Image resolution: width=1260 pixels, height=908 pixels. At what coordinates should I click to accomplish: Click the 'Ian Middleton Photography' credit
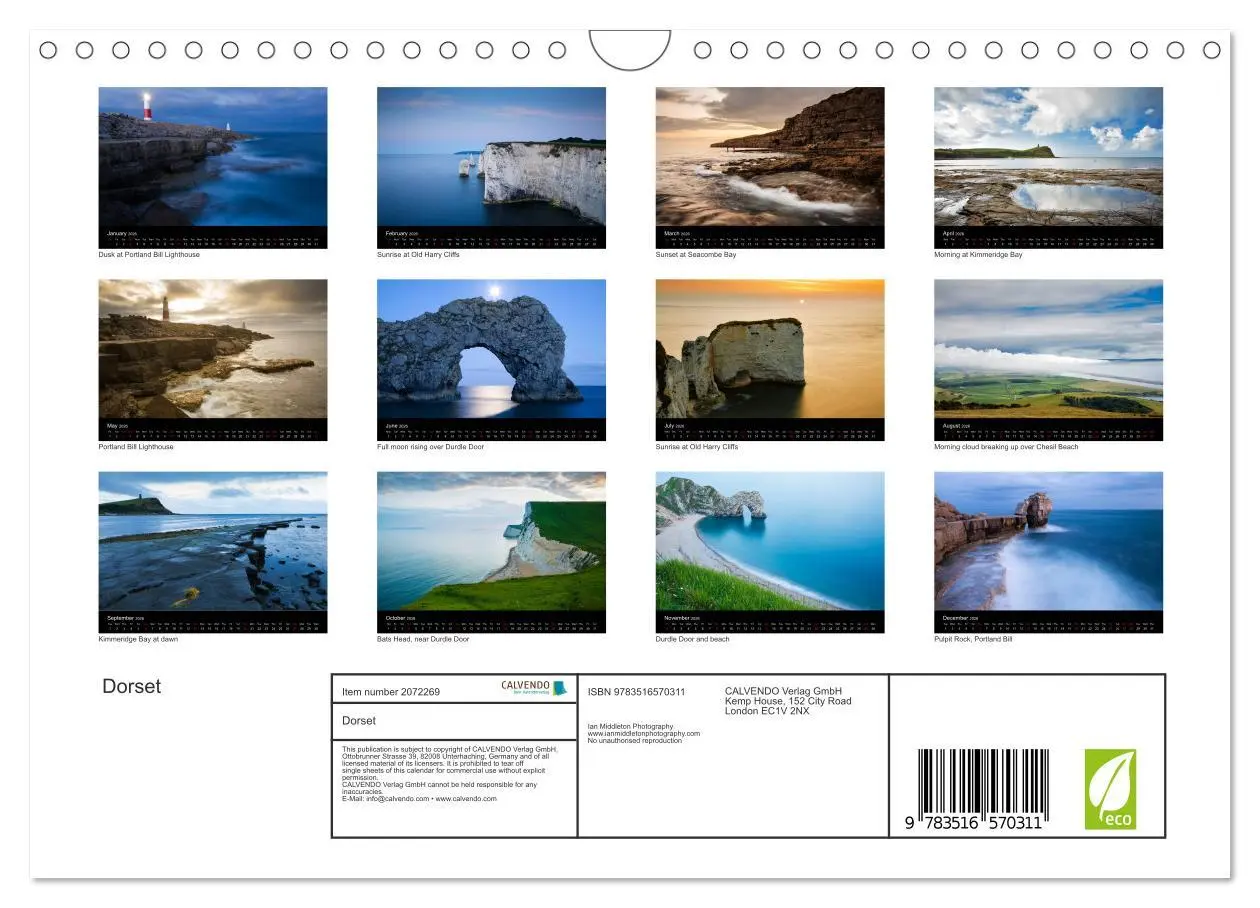[630, 727]
